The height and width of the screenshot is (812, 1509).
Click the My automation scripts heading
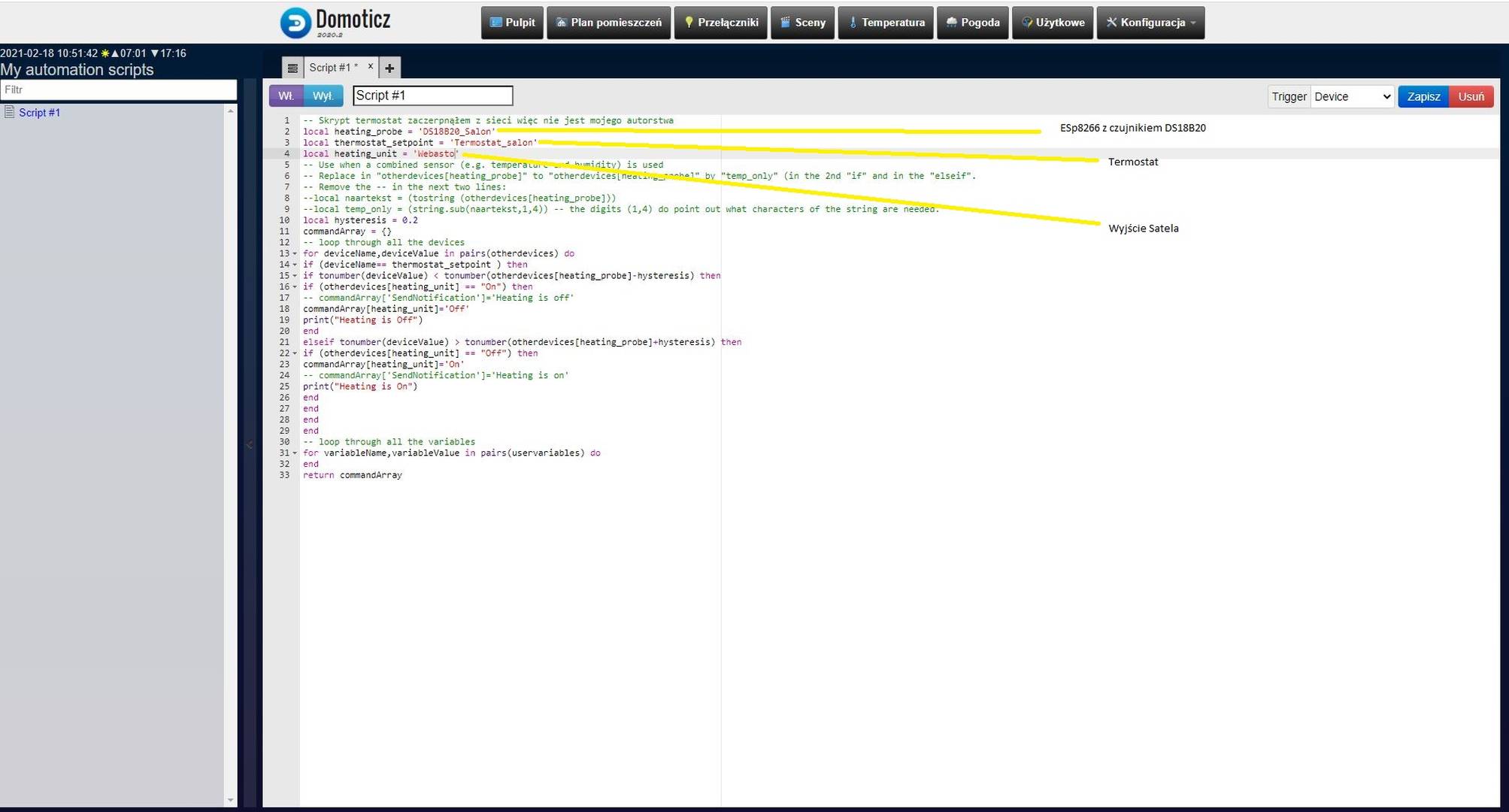(77, 70)
